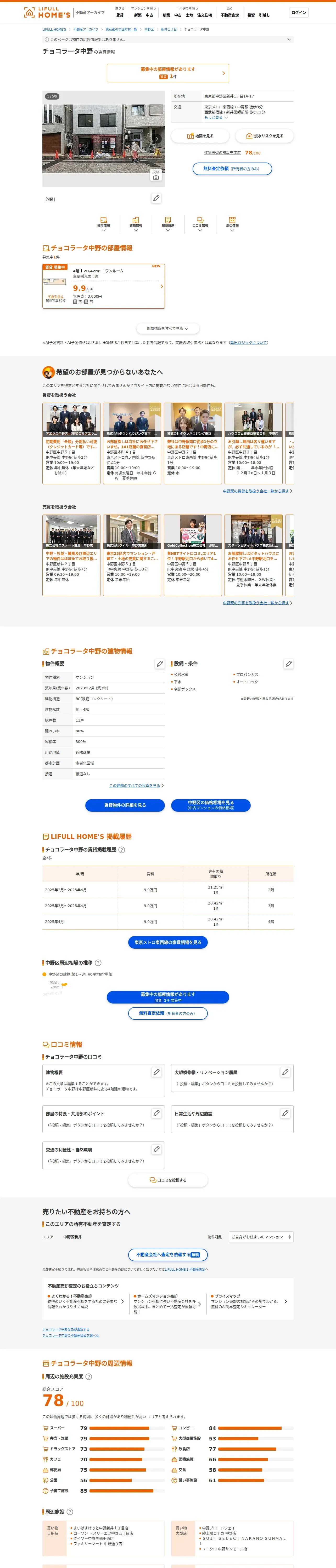Select 引越し in the top navigation
Image resolution: width=336 pixels, height=1568 pixels.
click(264, 15)
